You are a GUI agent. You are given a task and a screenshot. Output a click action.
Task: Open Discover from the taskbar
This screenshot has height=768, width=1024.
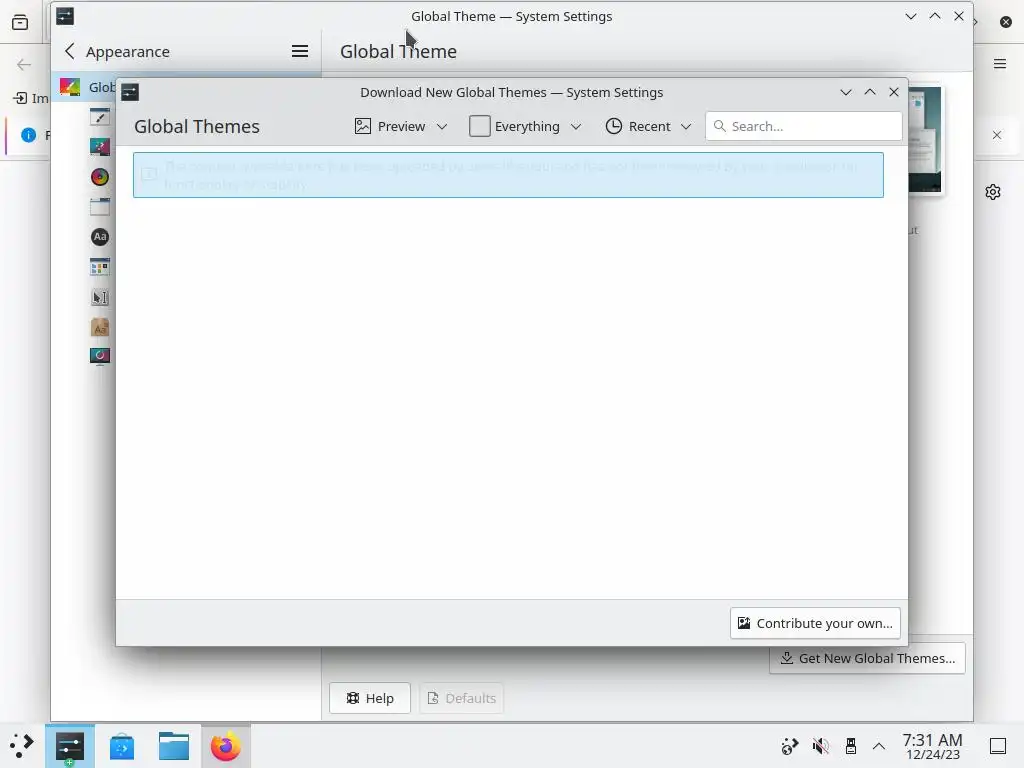click(122, 746)
